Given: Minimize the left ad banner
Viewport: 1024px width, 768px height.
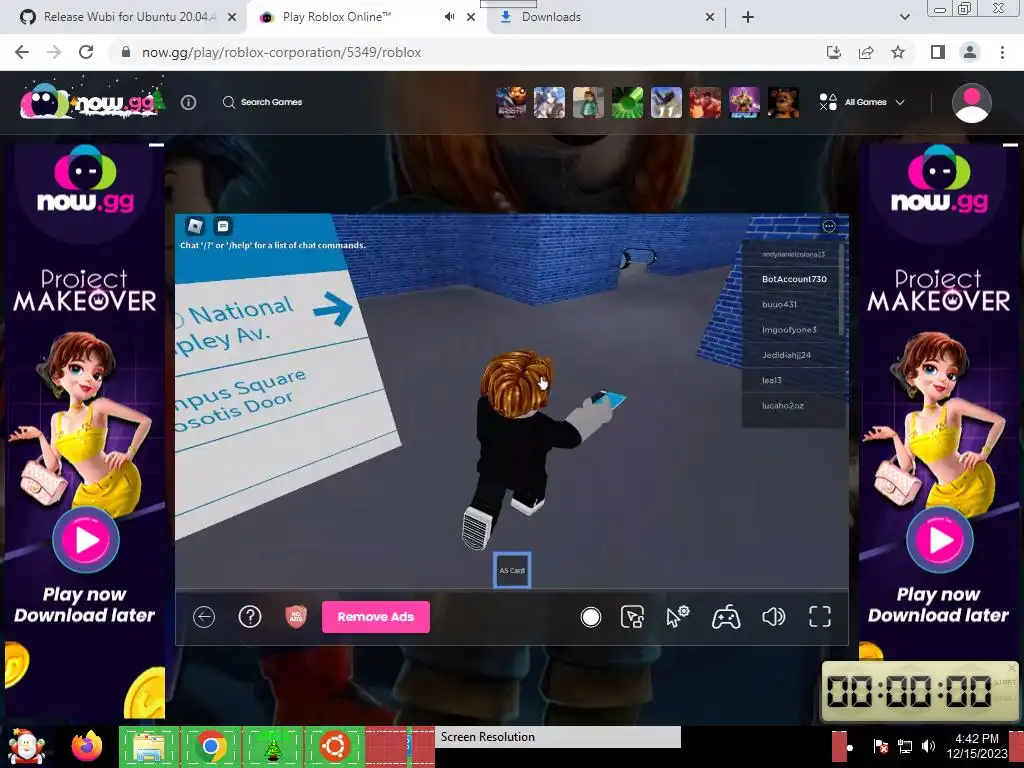Looking at the screenshot, I should (156, 145).
